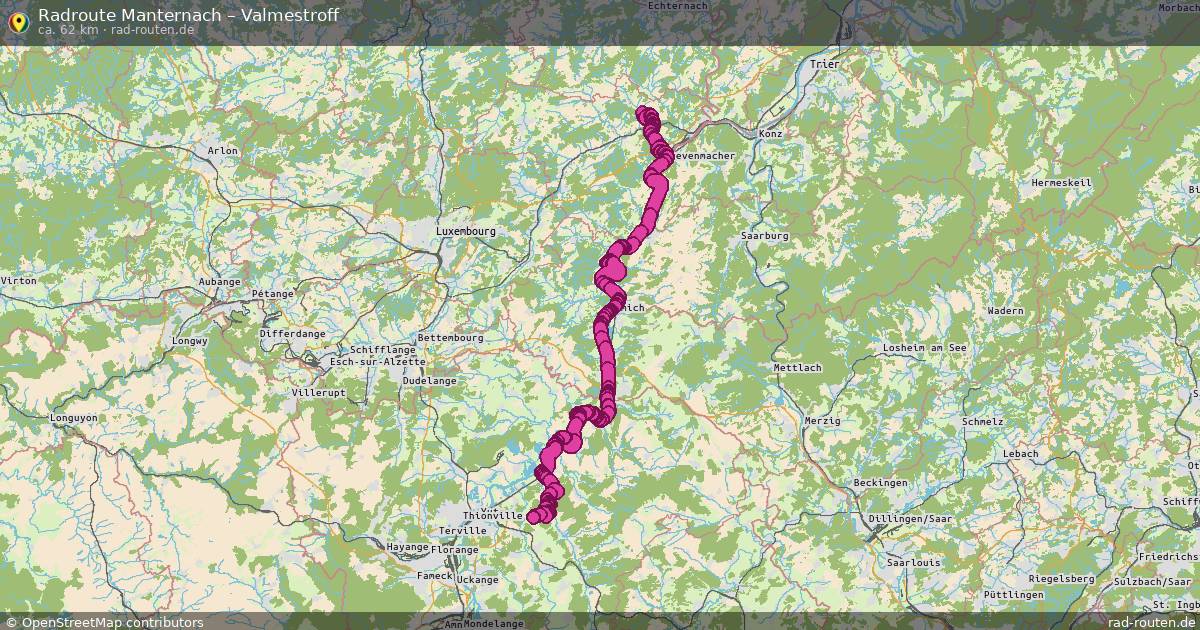The image size is (1200, 630).
Task: Click the route start marker near Manternach
Action: [644, 114]
